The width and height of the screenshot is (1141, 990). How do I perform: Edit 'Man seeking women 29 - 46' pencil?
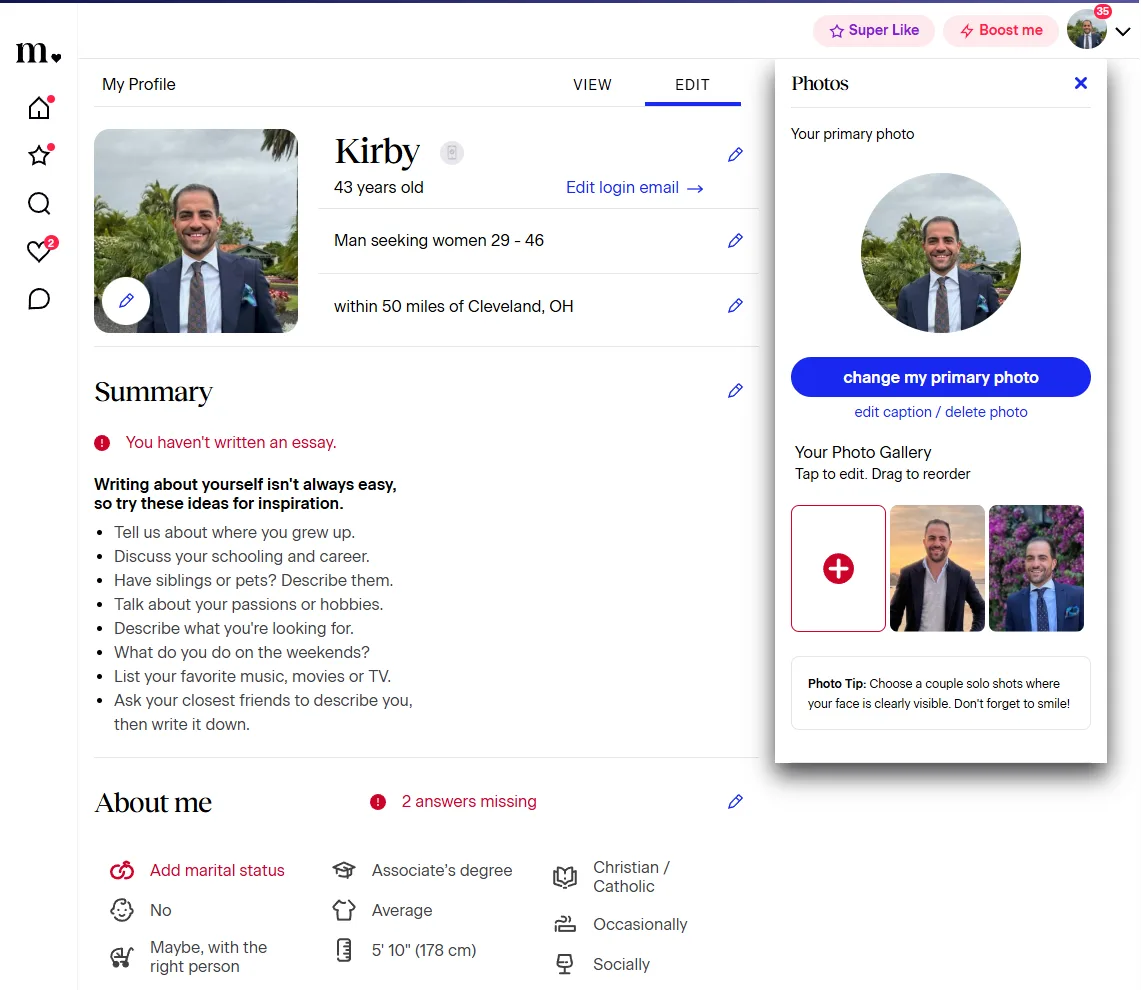[735, 240]
